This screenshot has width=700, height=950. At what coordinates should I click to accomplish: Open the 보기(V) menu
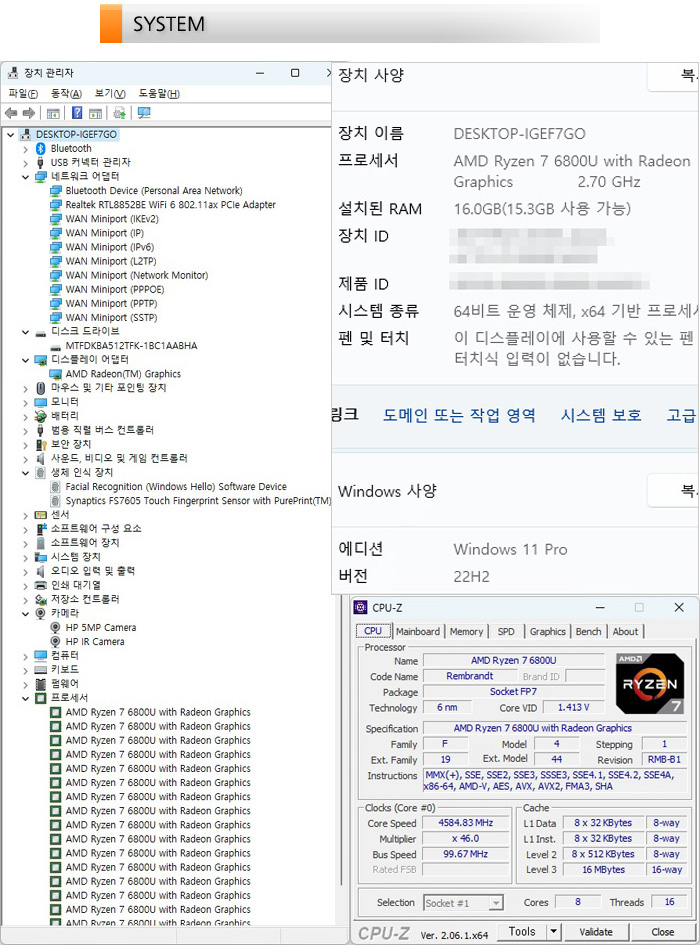pos(110,93)
